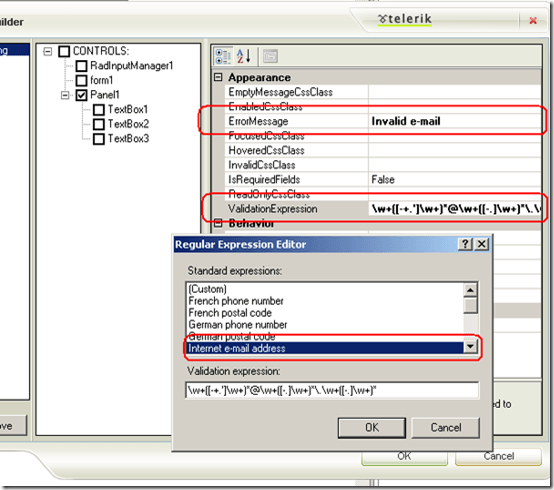Click OK in Regular Expression Editor
The width and height of the screenshot is (554, 490).
tap(372, 427)
